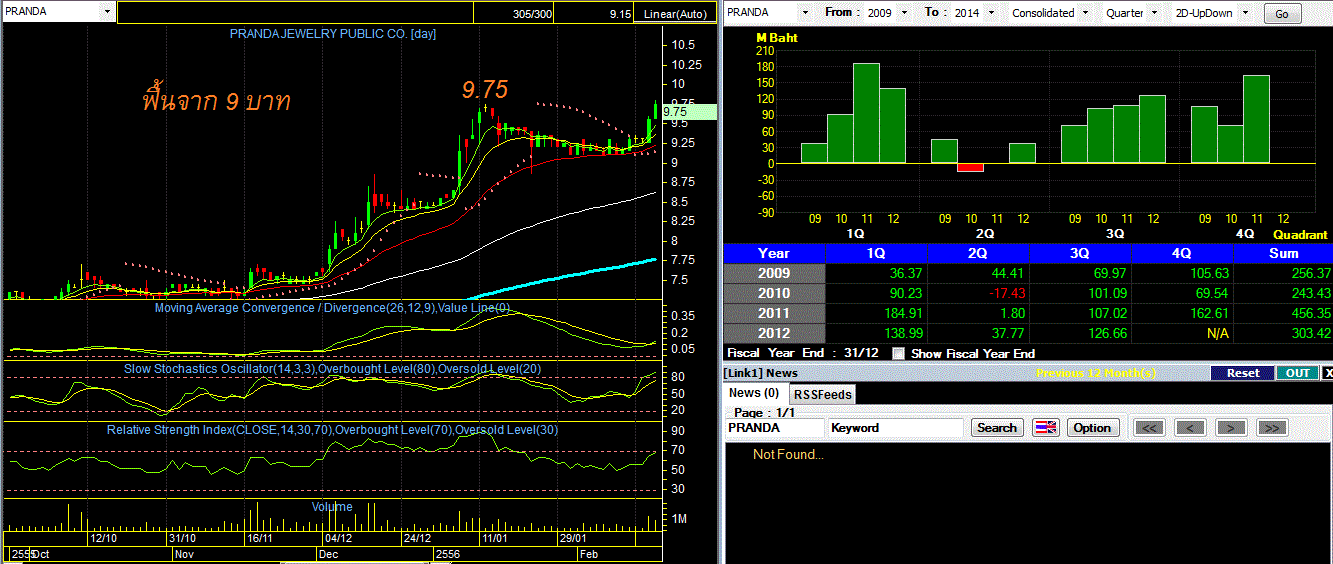Click the 2Q column header

coord(978,253)
